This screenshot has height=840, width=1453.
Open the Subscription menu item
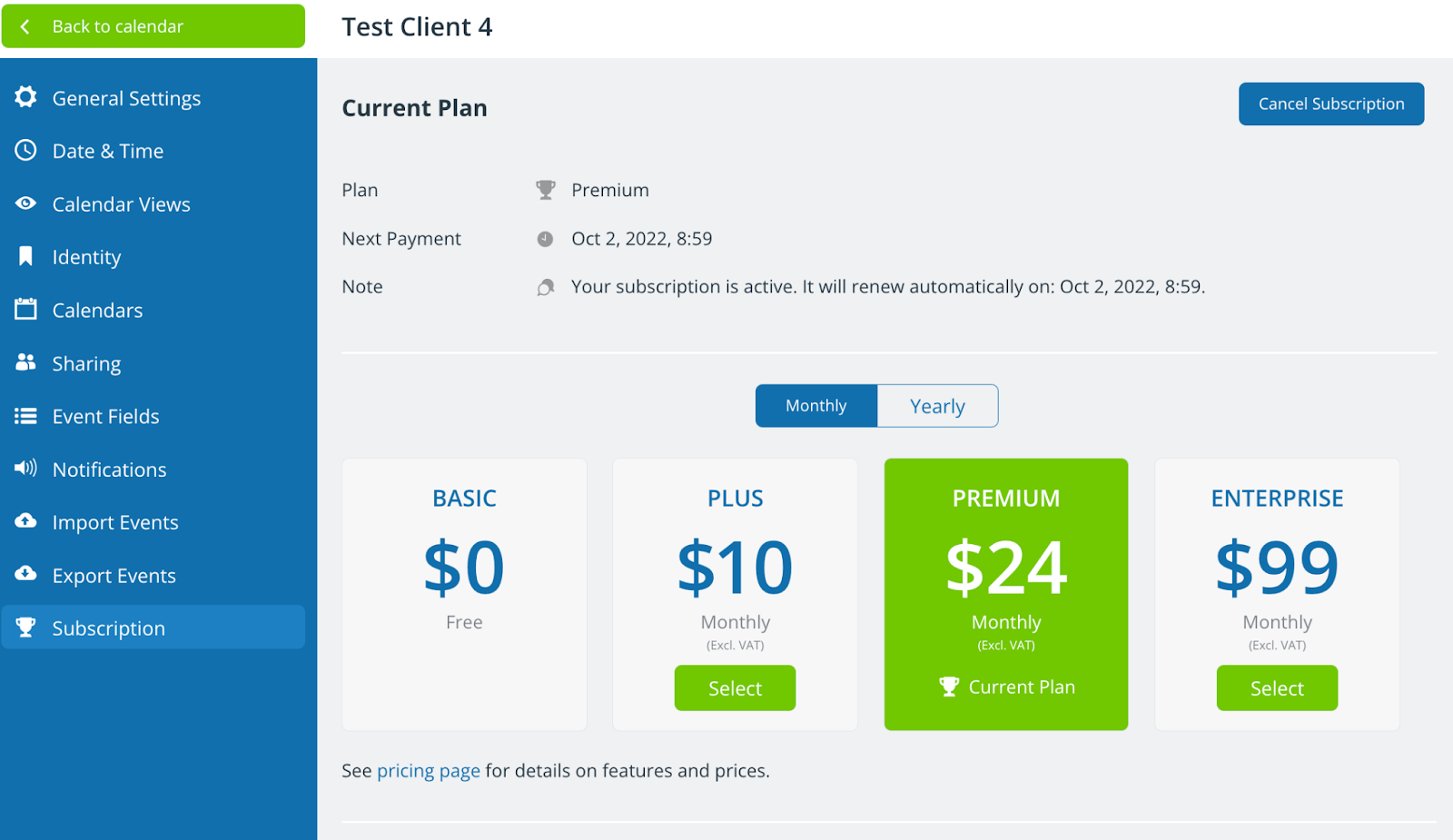click(x=153, y=628)
